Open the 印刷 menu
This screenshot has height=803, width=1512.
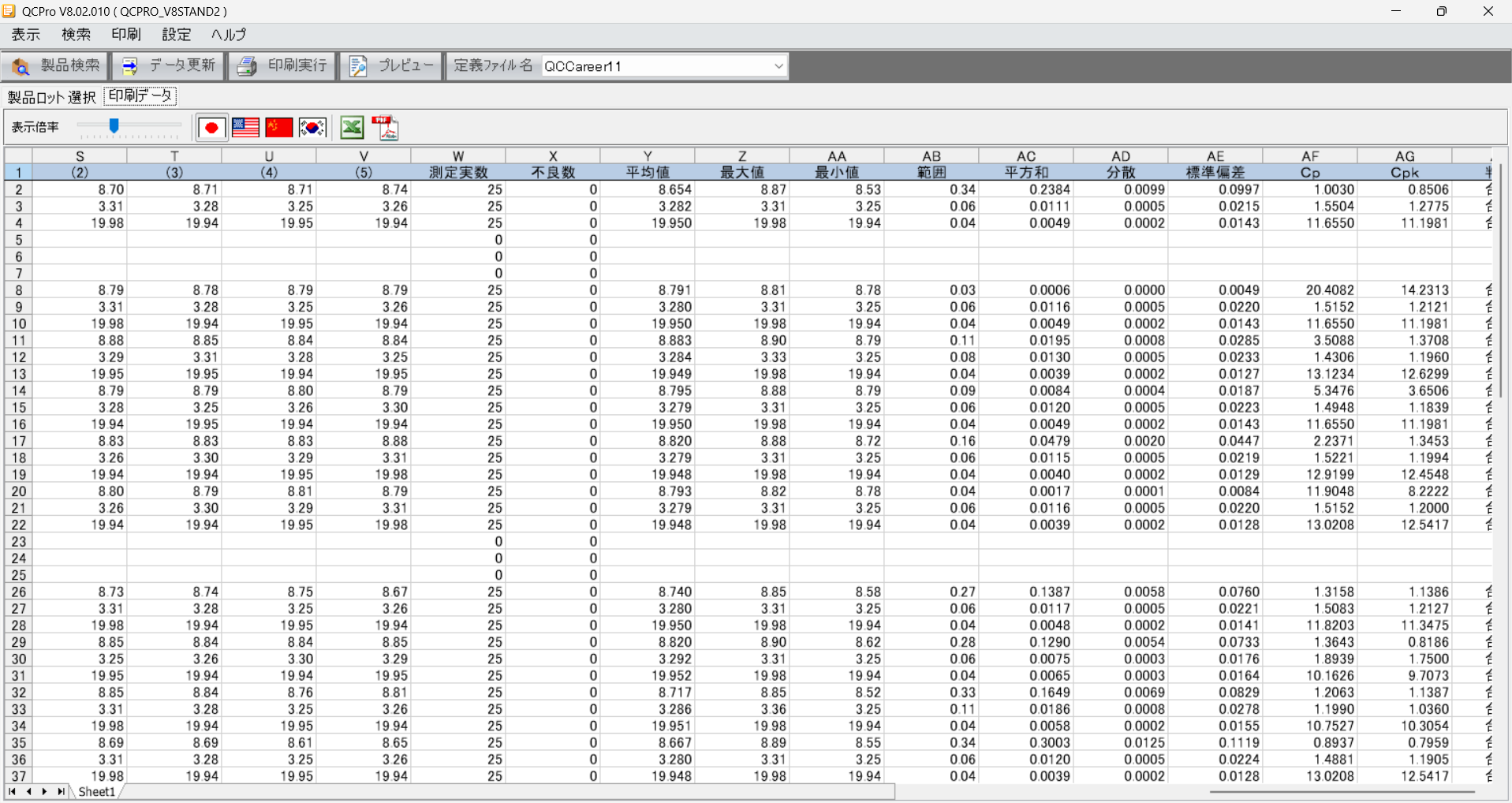tap(126, 35)
